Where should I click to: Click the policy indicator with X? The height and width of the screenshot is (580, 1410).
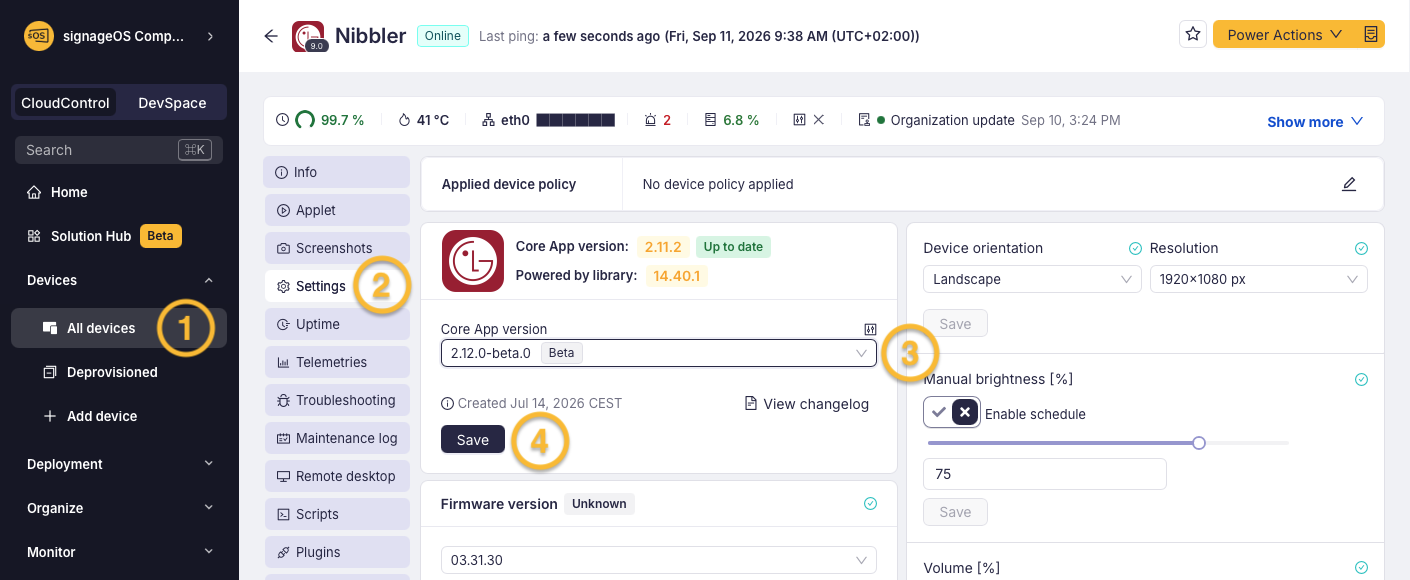coord(808,120)
